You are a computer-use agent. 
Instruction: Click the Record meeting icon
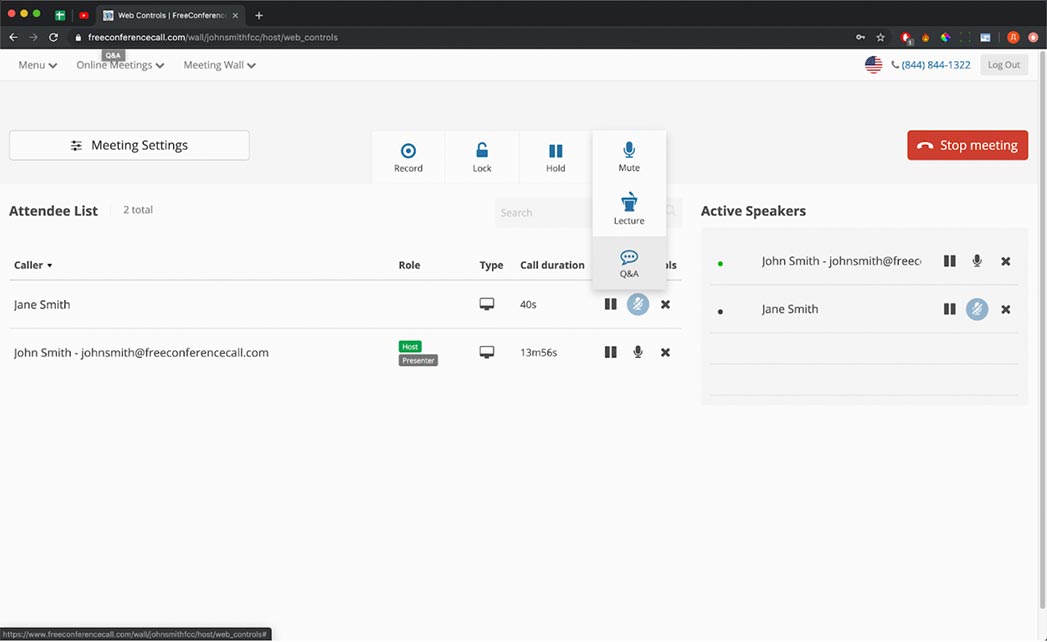408,157
